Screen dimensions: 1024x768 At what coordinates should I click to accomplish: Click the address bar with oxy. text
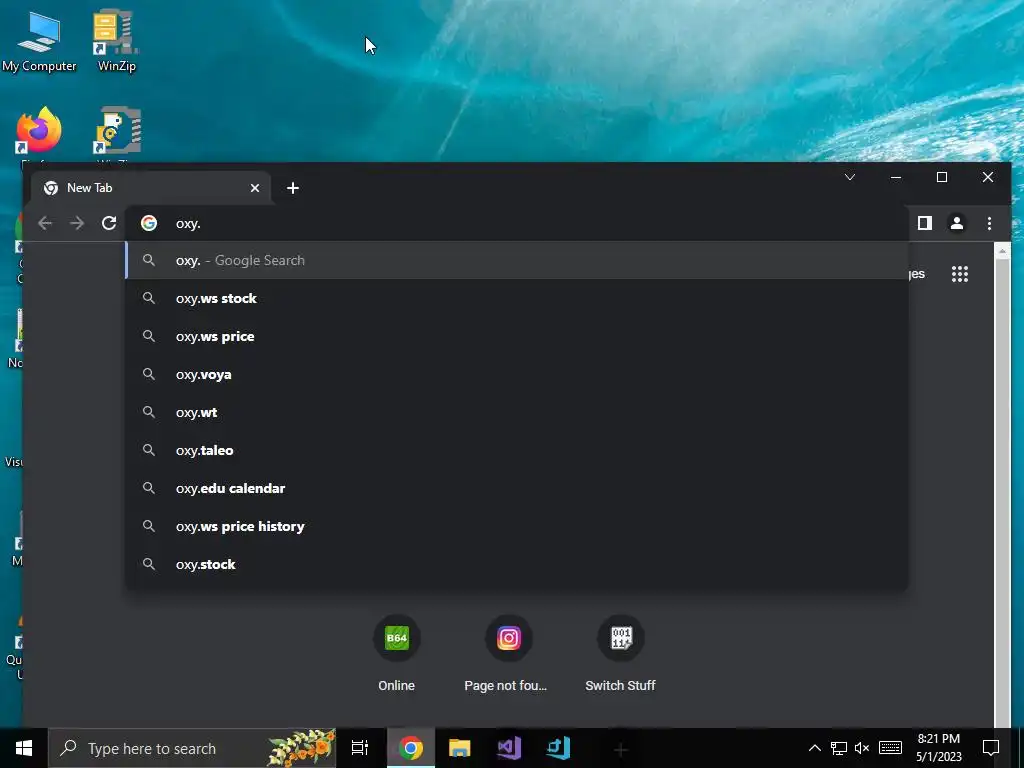coord(516,223)
